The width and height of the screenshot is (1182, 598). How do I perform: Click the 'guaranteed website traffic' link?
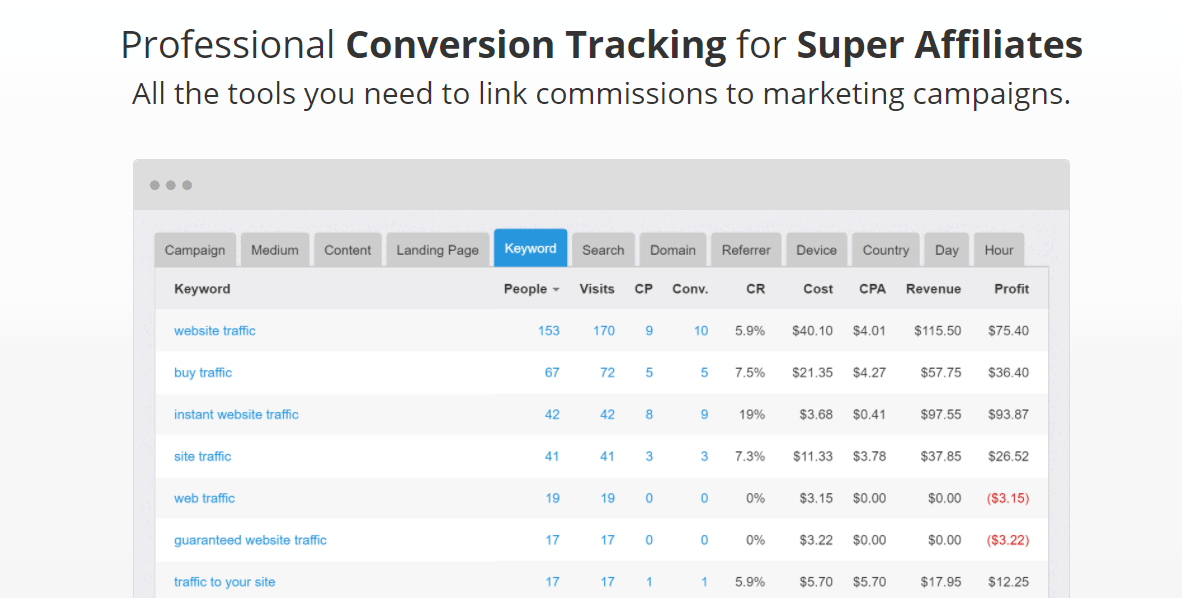click(250, 541)
